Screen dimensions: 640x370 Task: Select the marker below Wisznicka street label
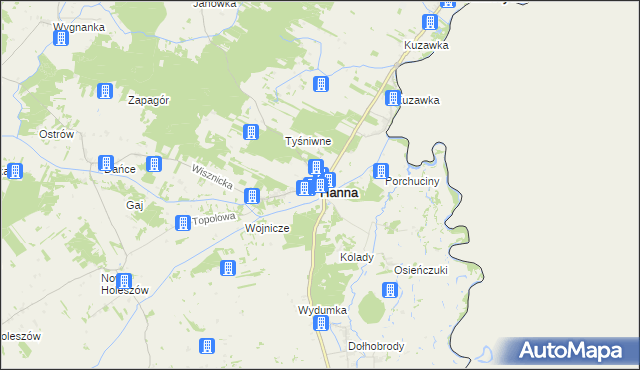click(252, 196)
